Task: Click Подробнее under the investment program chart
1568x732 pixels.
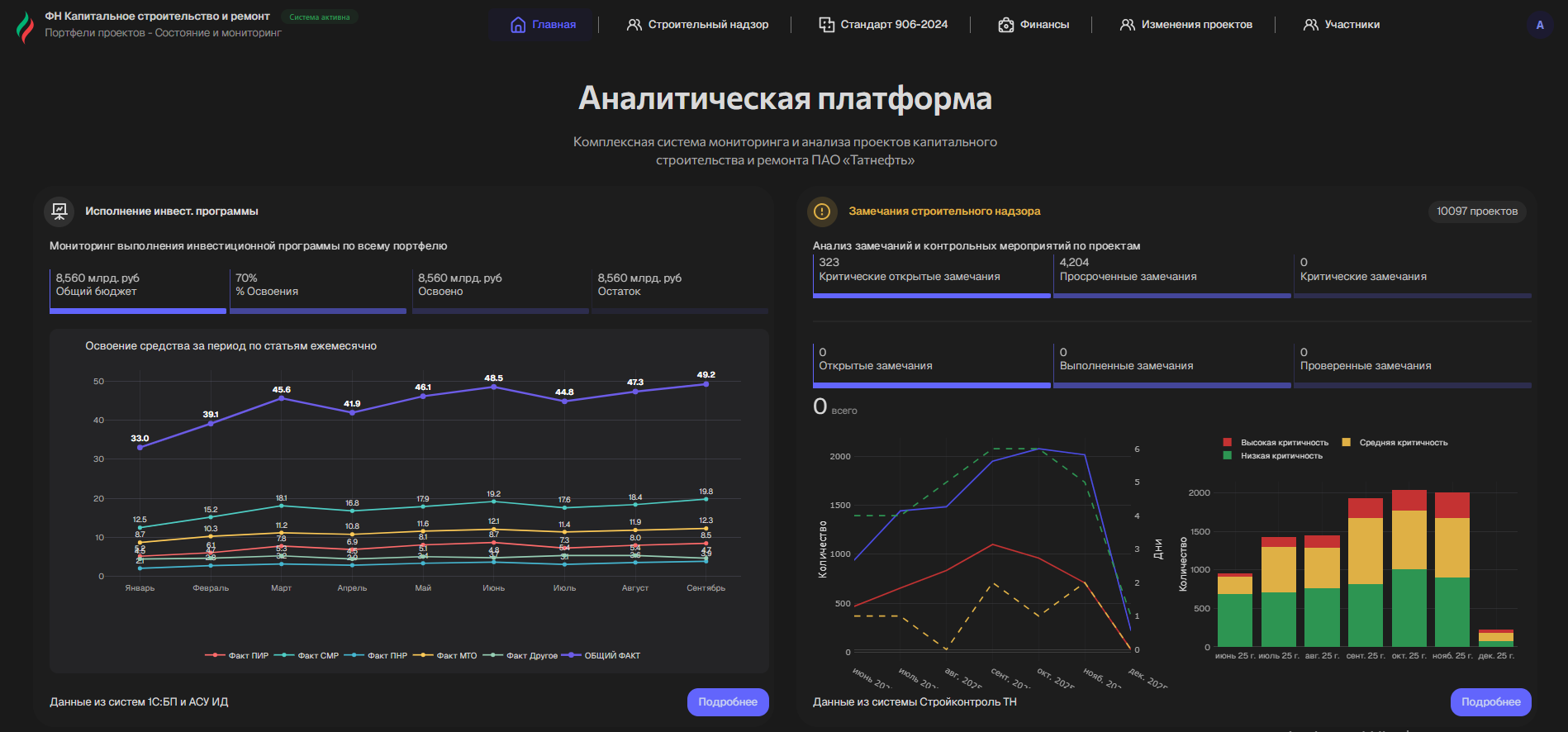Action: pyautogui.click(x=728, y=701)
